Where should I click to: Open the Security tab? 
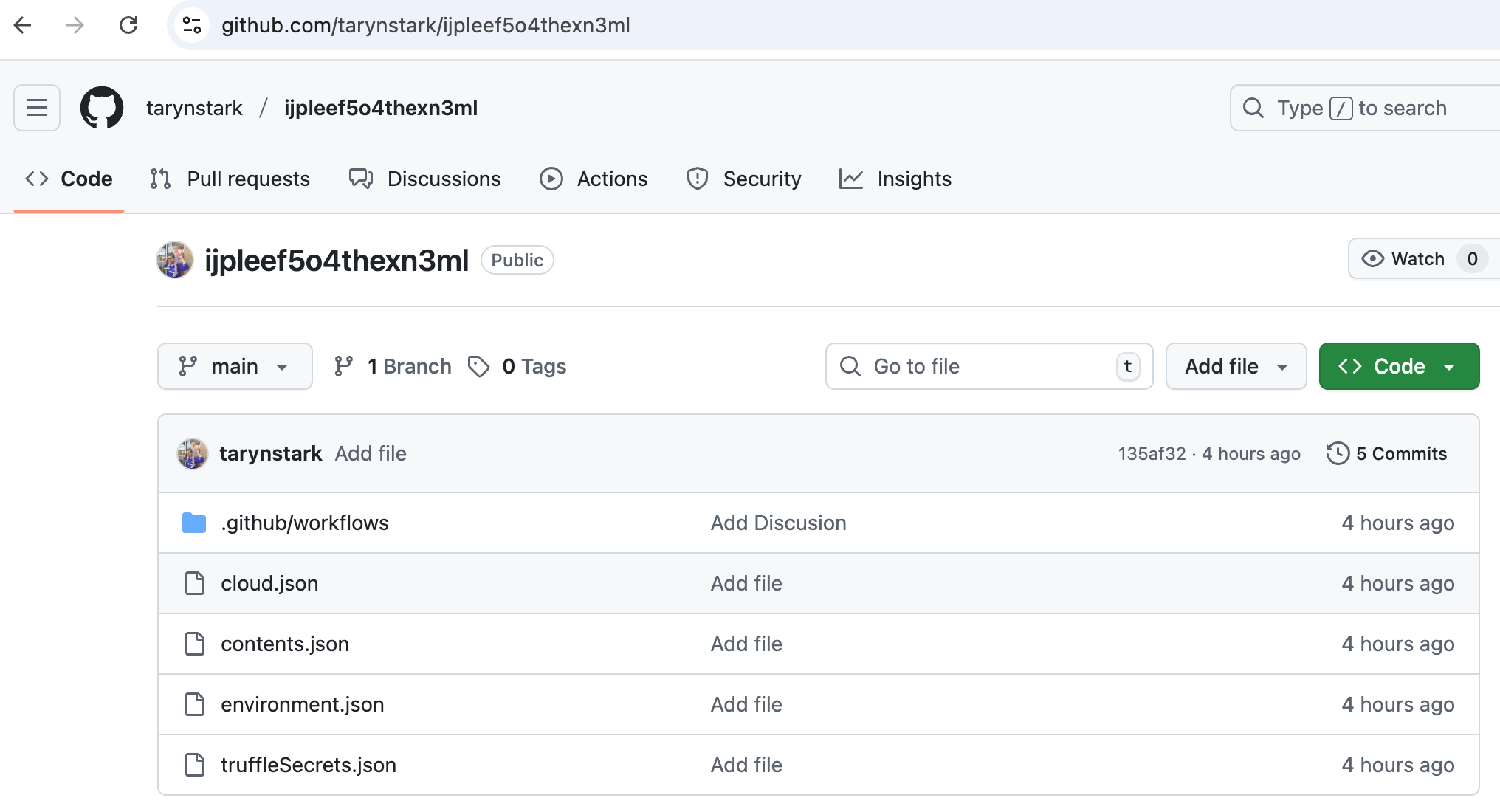tap(744, 179)
